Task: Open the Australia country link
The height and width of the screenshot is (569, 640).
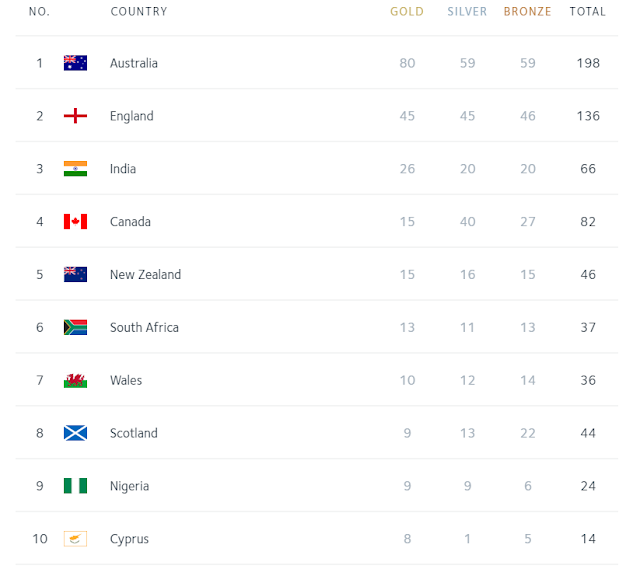Action: point(134,63)
